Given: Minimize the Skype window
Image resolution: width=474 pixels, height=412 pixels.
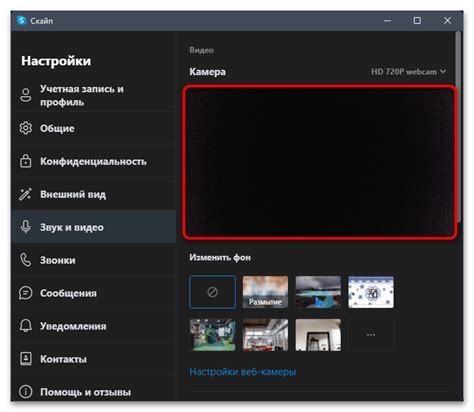Looking at the screenshot, I should coord(387,21).
